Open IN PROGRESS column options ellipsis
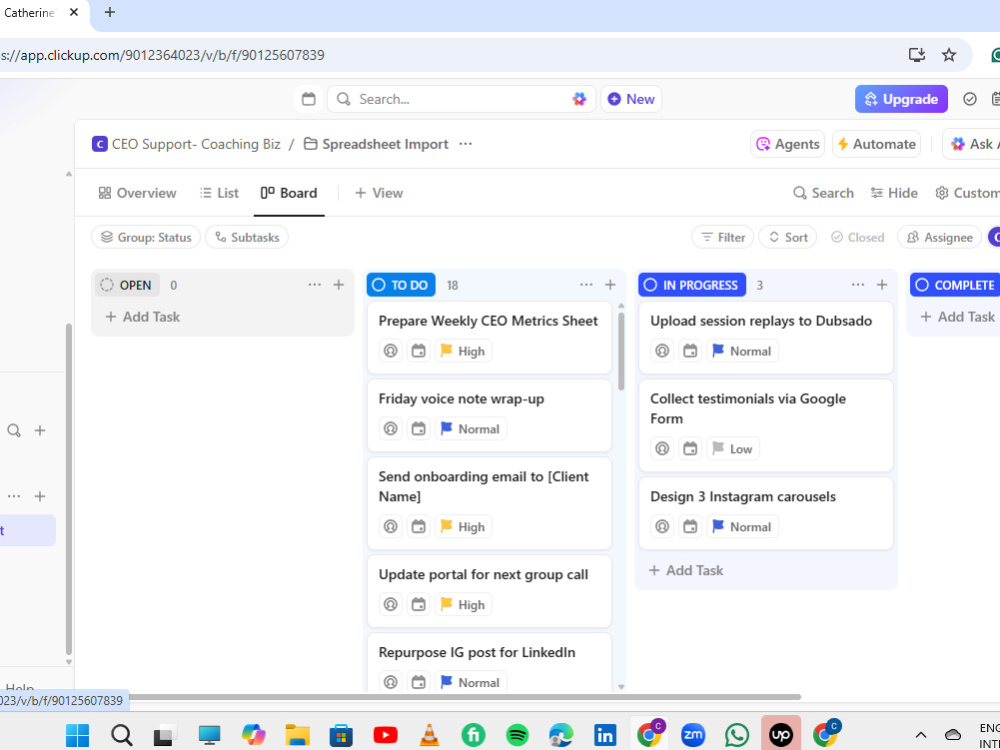1000x750 pixels. point(858,284)
